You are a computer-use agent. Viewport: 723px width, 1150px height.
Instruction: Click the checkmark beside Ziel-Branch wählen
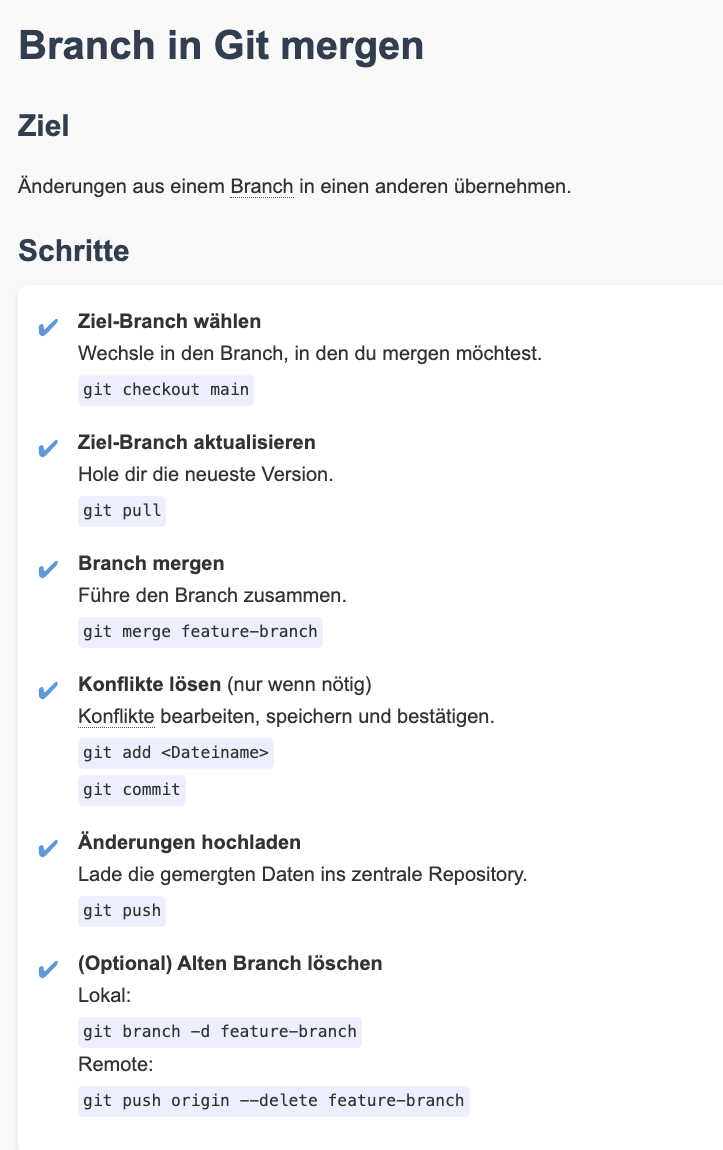tap(47, 329)
